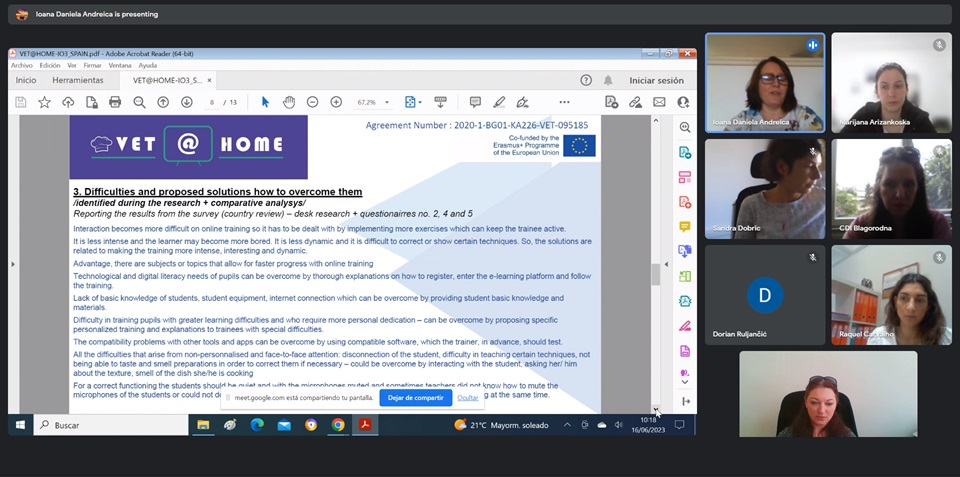Click the Dejar de compartir button

tap(415, 397)
